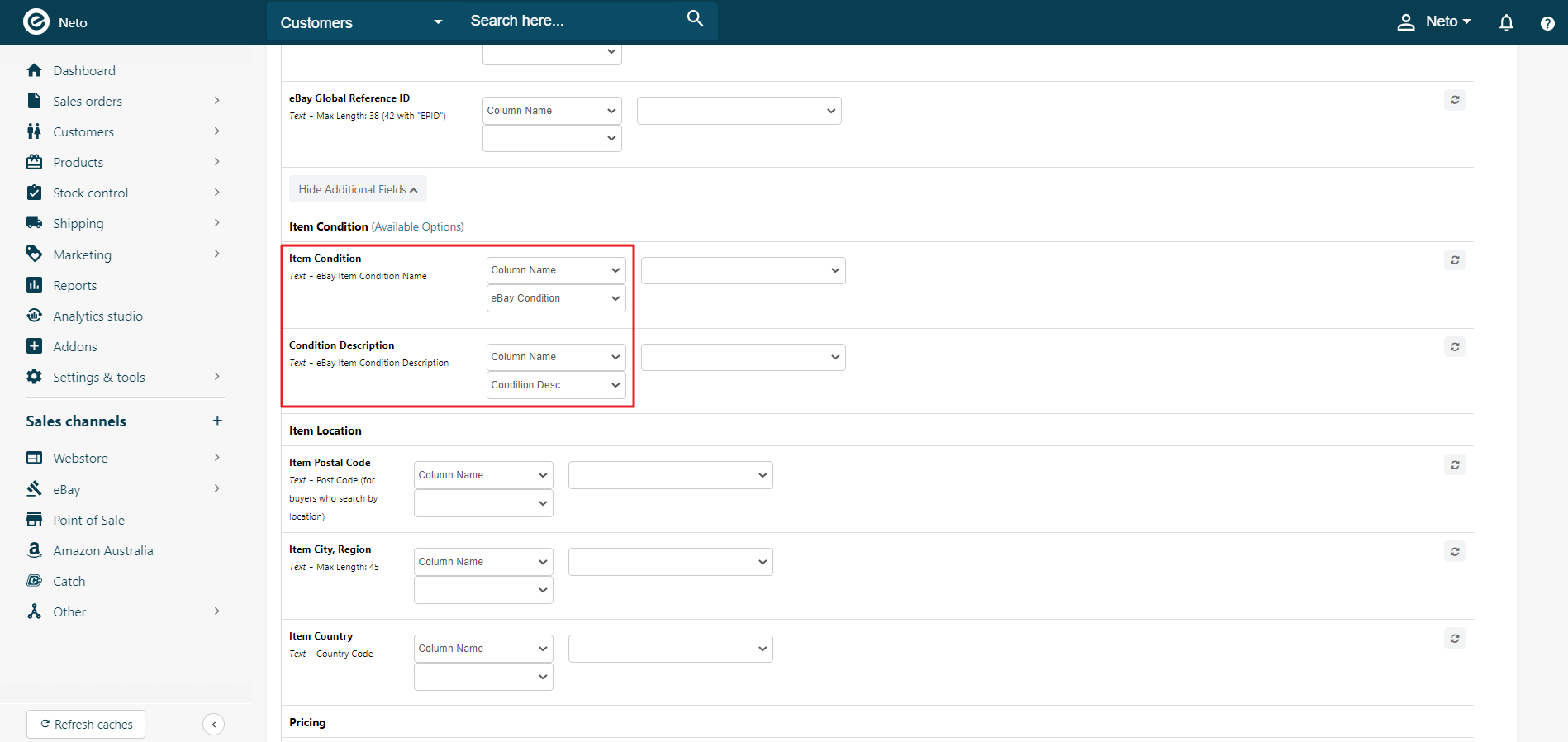Open empty dropdown right of Item Postal Code
Screen dimensions: 1568x742
[671, 475]
